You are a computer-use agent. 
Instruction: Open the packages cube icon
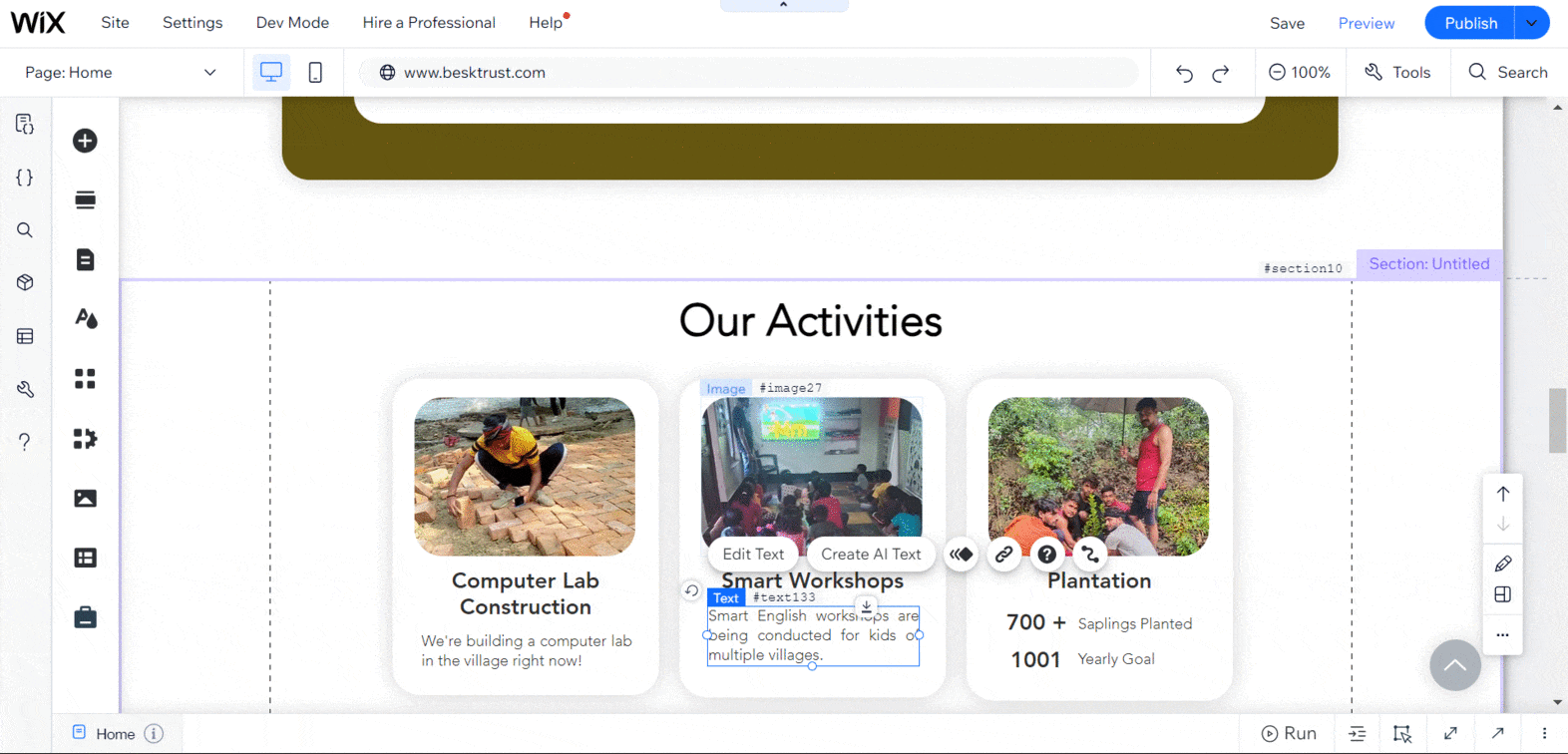click(x=25, y=283)
